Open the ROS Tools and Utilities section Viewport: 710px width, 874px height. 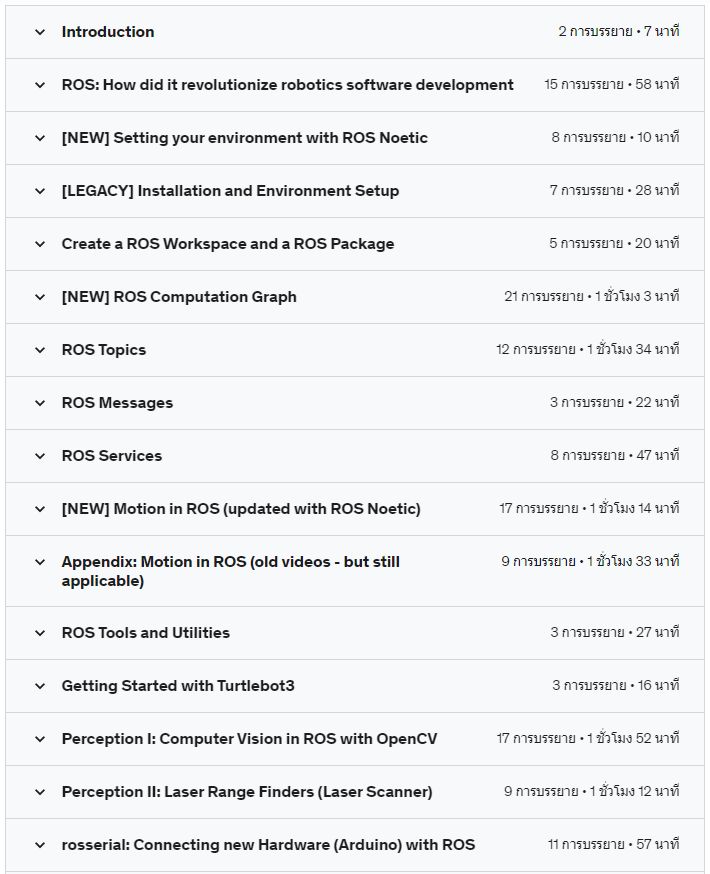[145, 633]
